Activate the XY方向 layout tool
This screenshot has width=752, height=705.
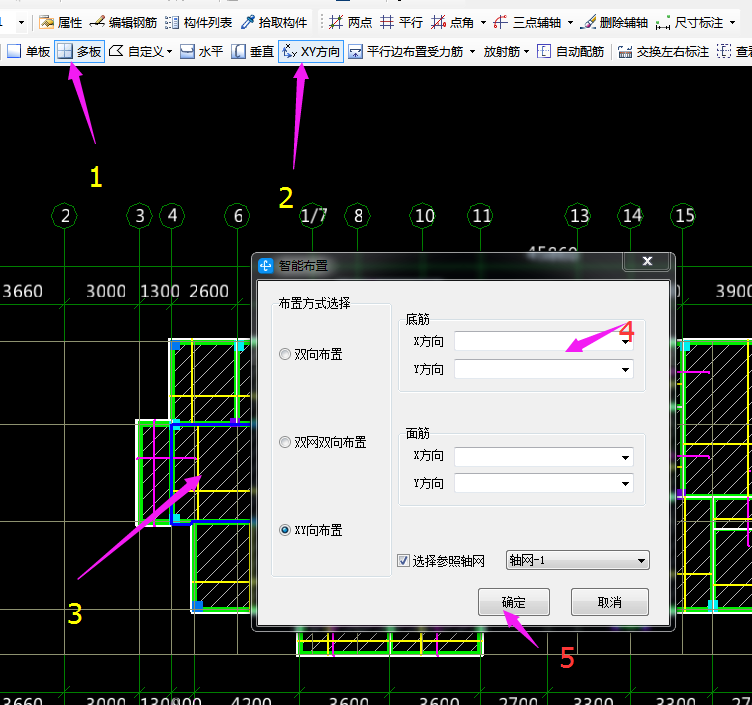pos(311,51)
